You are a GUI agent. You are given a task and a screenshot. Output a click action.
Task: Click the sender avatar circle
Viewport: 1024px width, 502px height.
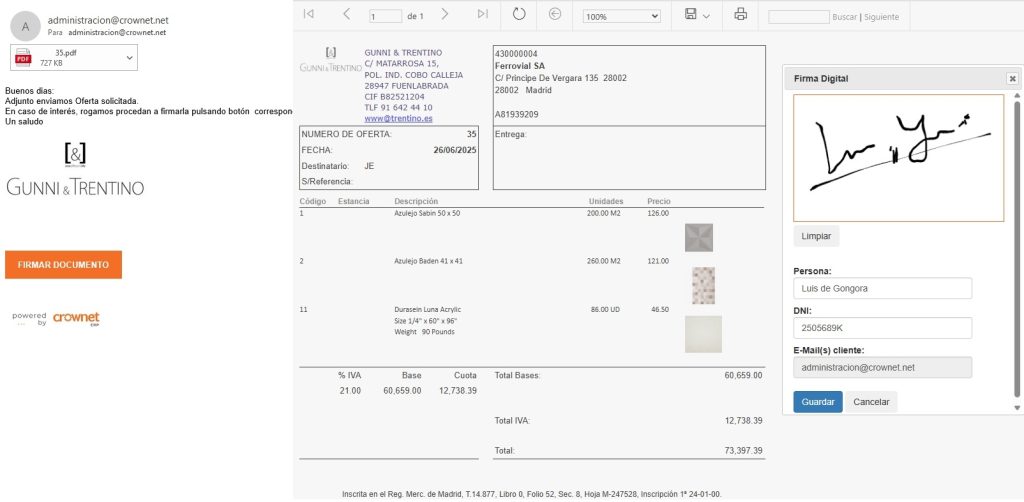coord(25,26)
